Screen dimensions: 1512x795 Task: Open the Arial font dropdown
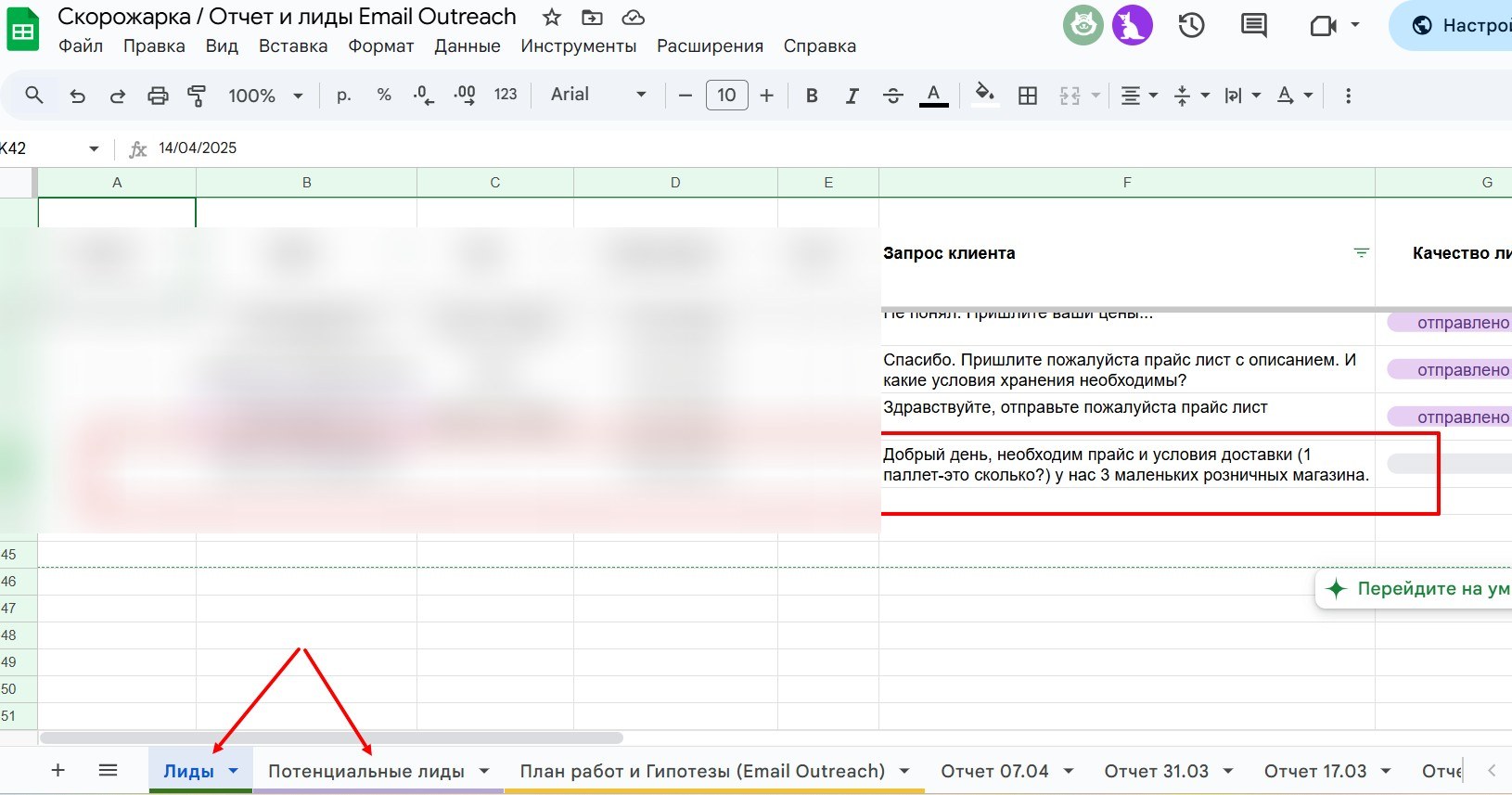tap(597, 95)
